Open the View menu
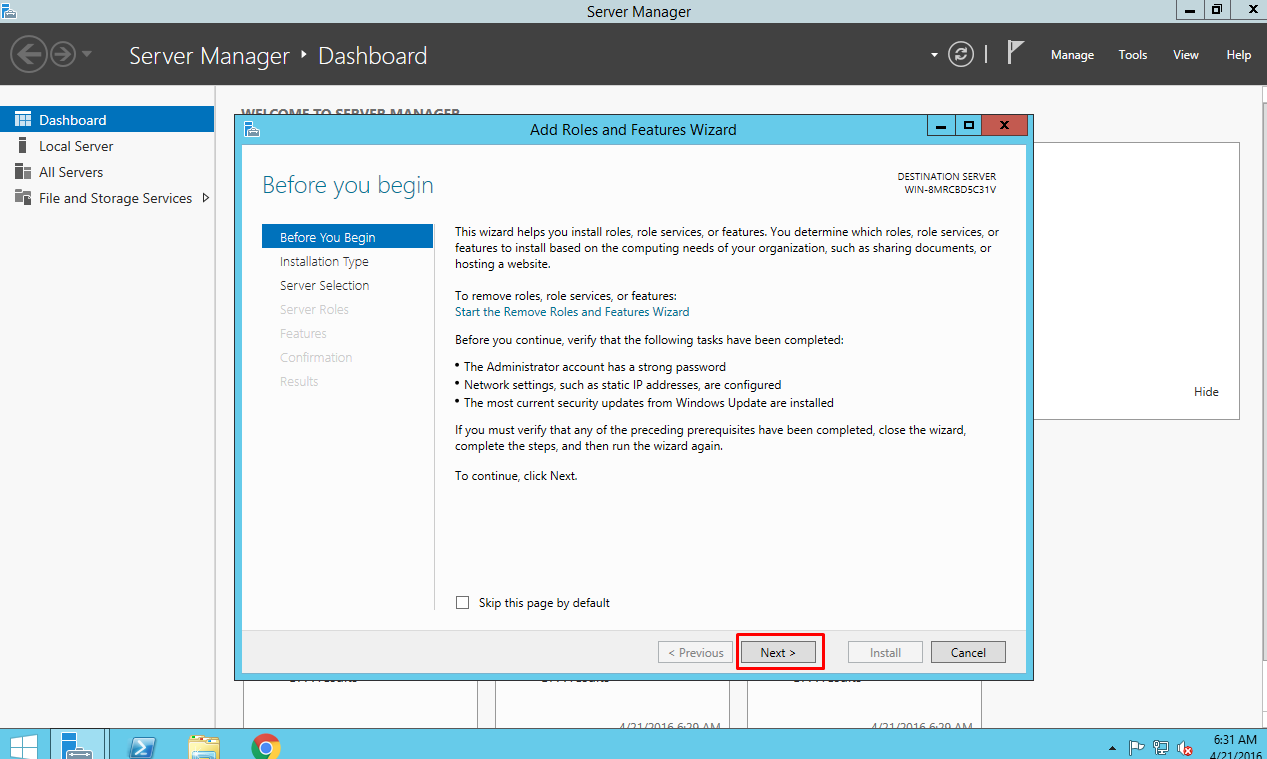This screenshot has height=759, width=1267. (x=1186, y=55)
